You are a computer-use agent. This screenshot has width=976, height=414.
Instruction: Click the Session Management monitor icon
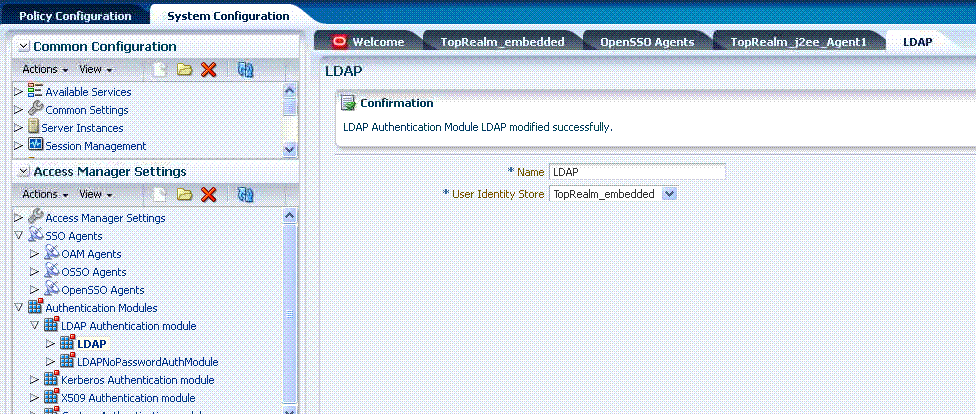(x=35, y=145)
